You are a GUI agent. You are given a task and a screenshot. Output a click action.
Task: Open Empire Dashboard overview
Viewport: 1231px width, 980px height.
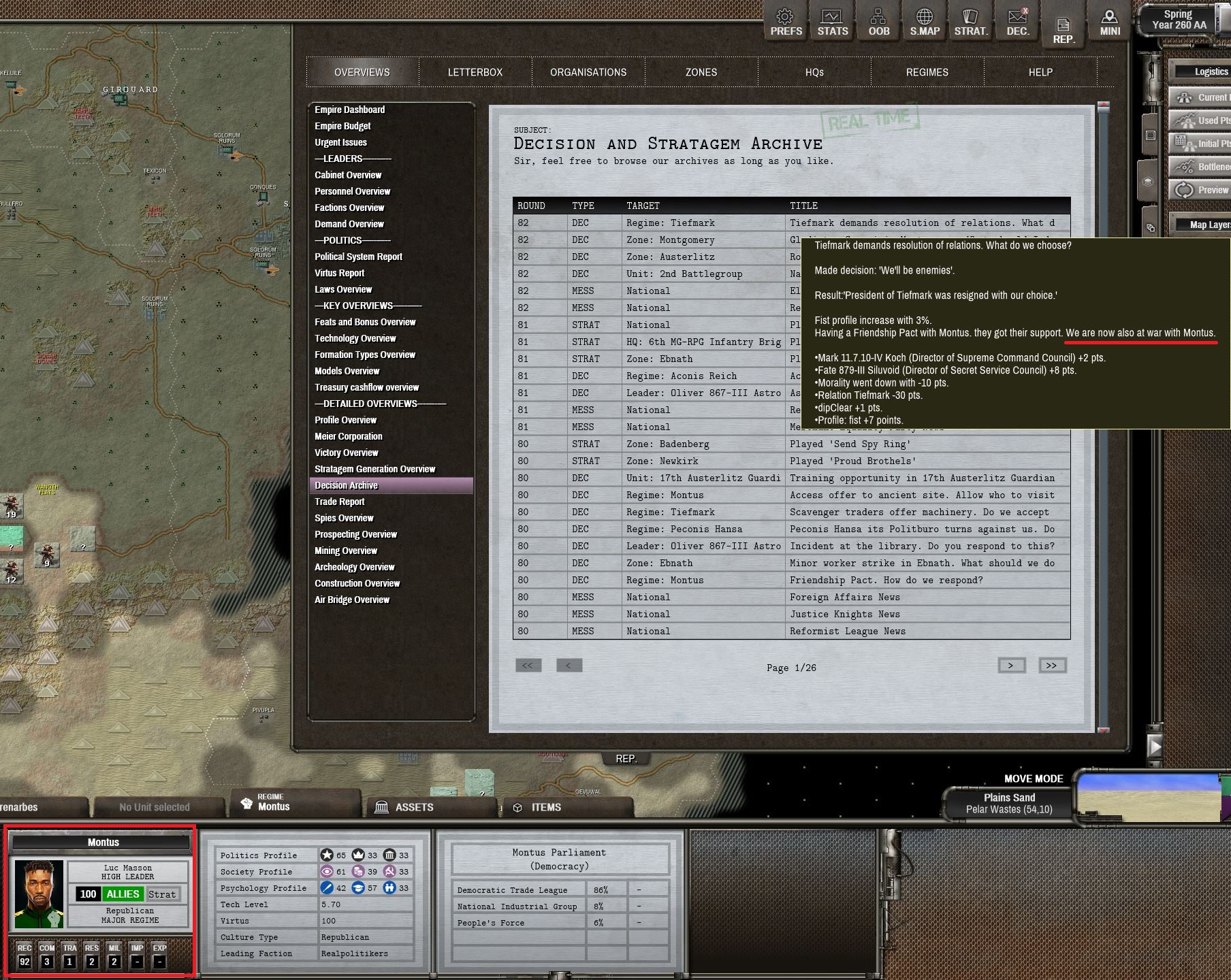(x=350, y=110)
